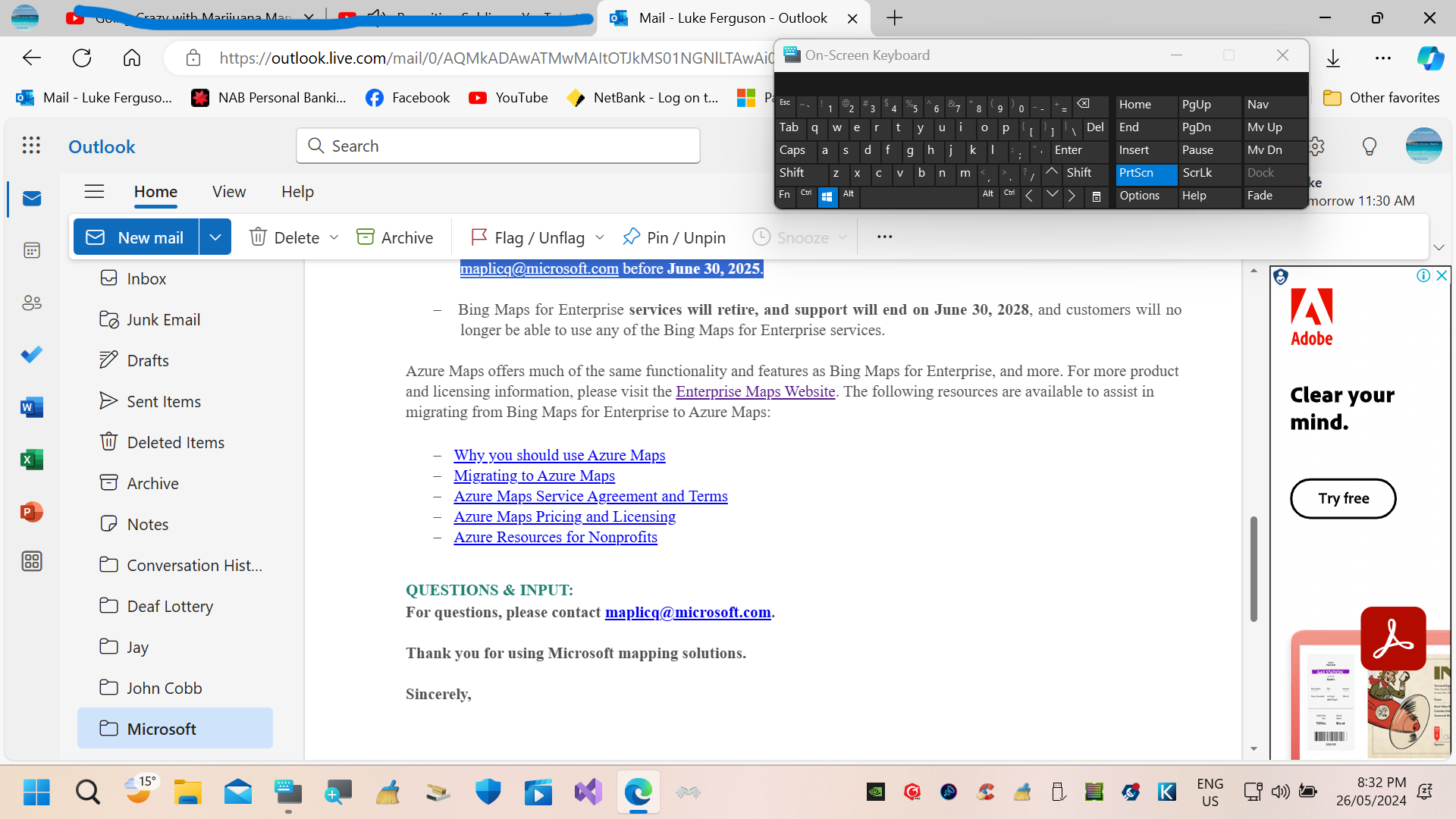This screenshot has height=819, width=1456.
Task: Toggle Windows key on On-Screen Keyboard
Action: pyautogui.click(x=827, y=196)
